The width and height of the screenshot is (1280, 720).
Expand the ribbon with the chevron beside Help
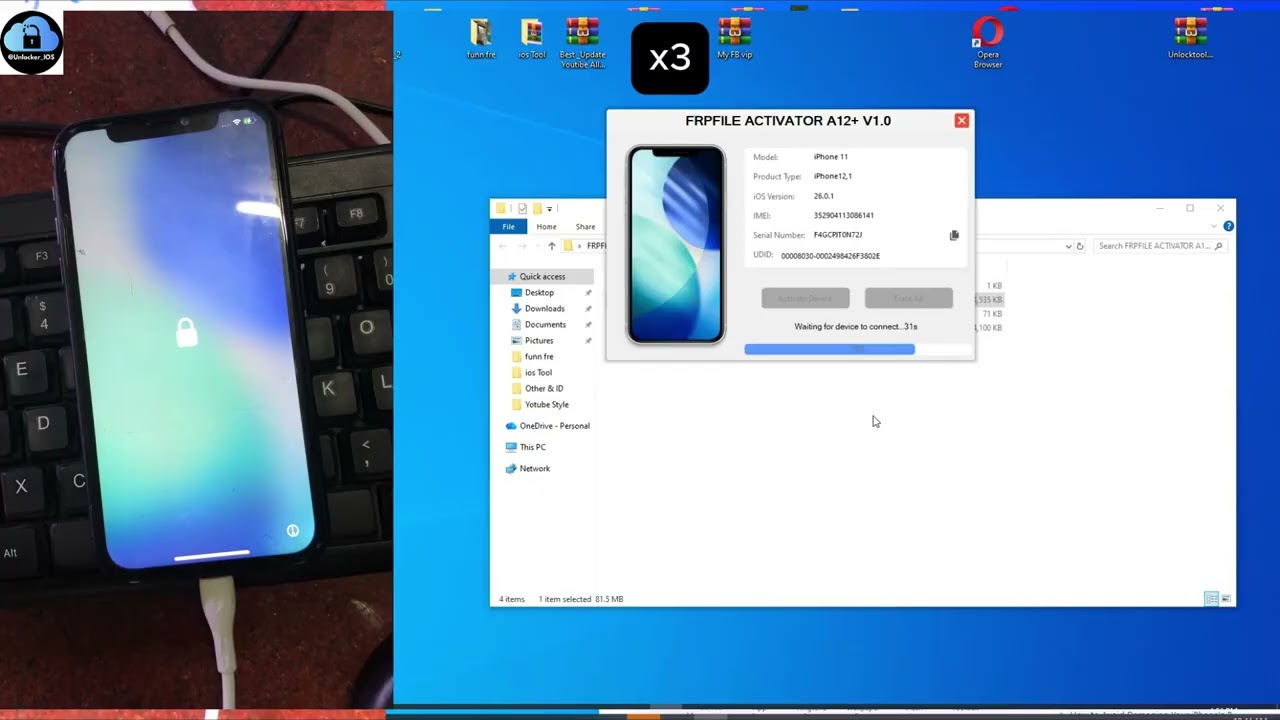tap(1214, 227)
